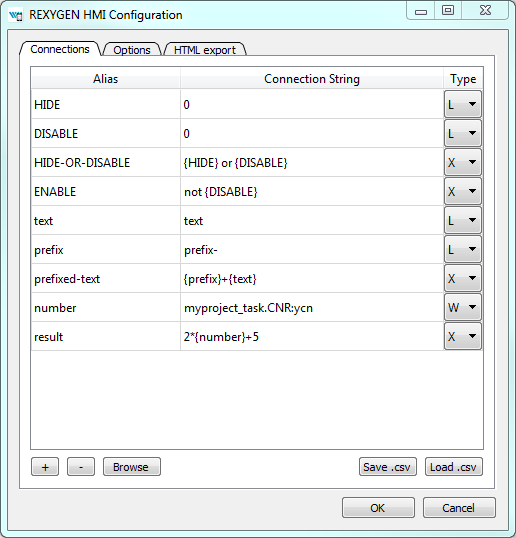Confirm the configuration with OK

[378, 508]
